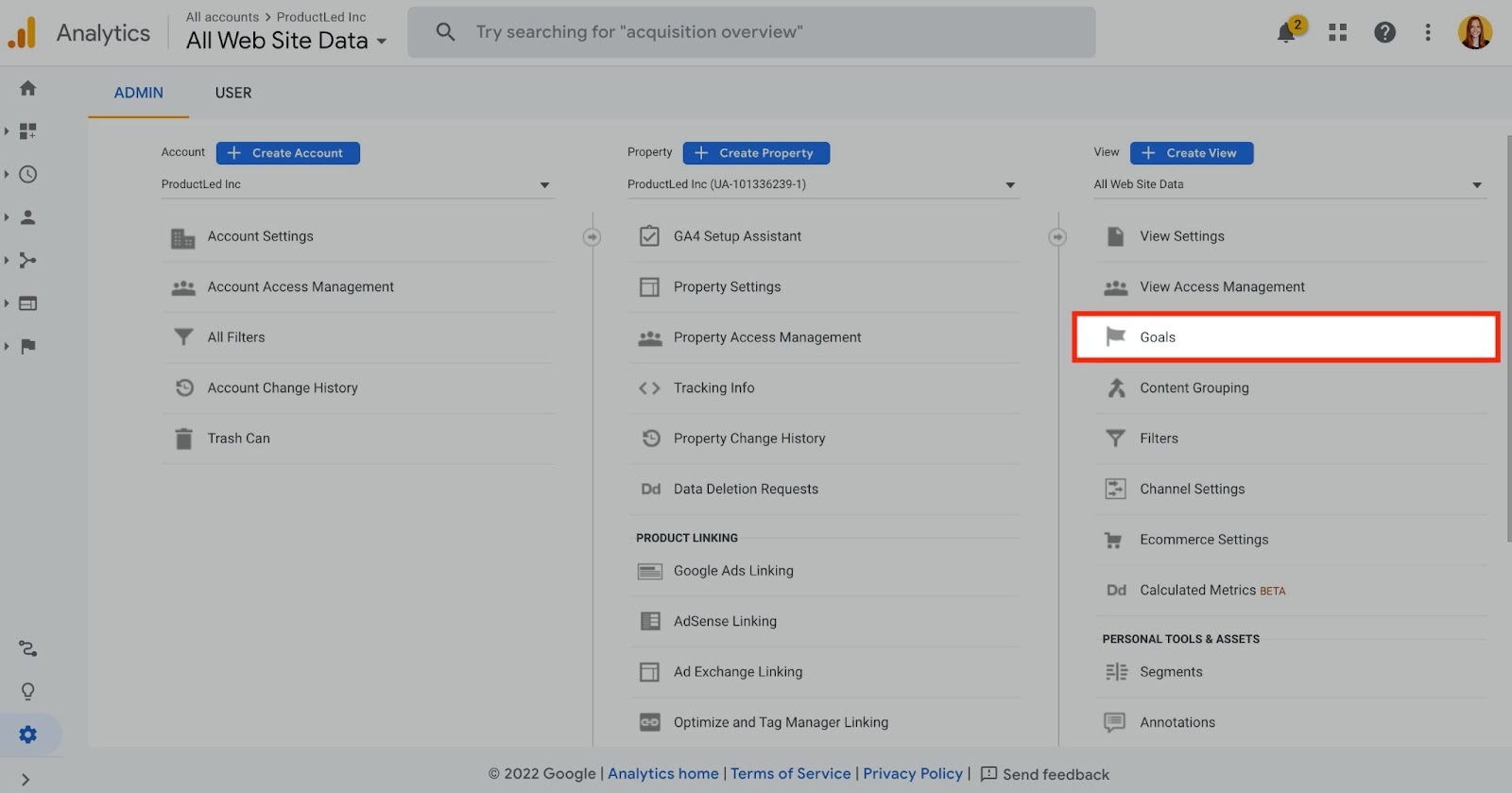Open Goals in the View column
Screen dimensions: 1512x793
click(x=1286, y=337)
